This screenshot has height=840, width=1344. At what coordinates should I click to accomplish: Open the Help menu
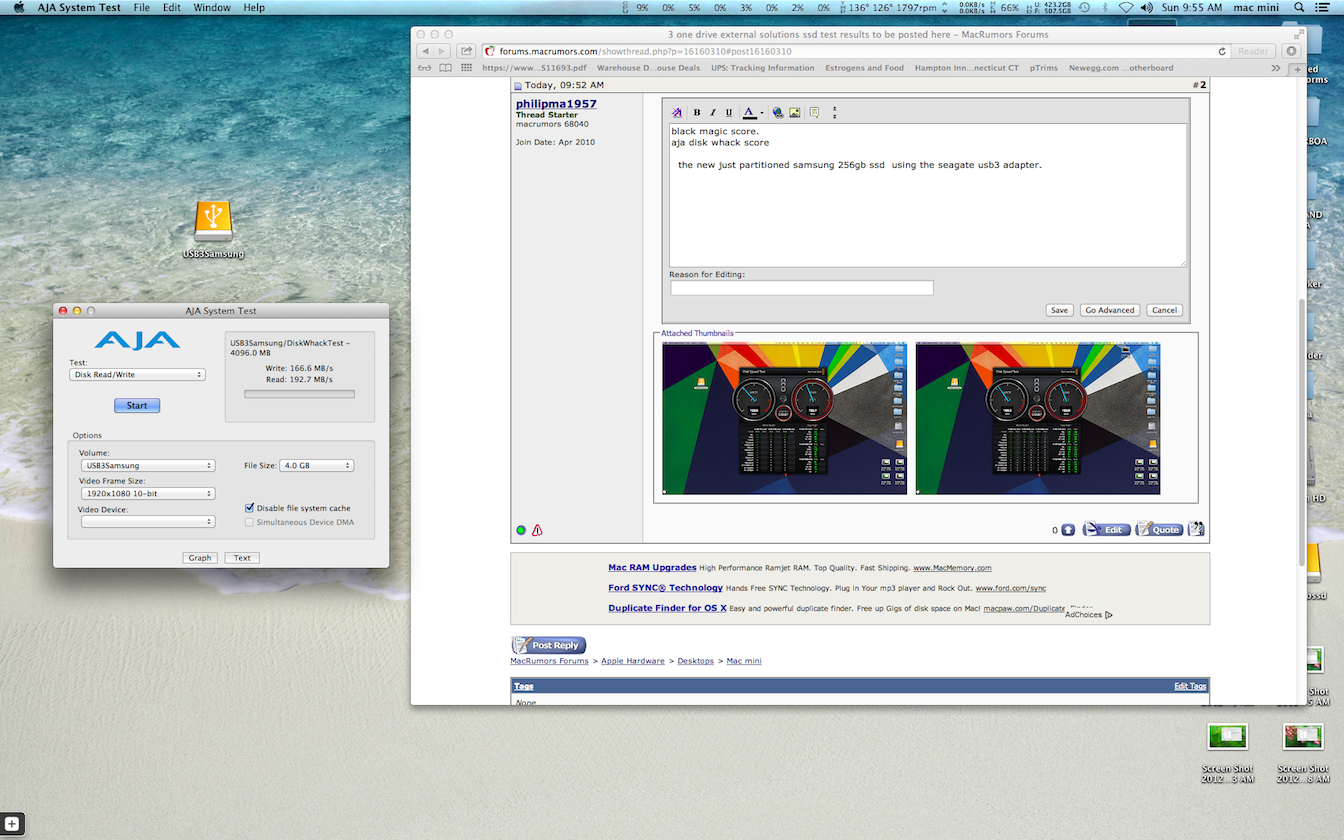point(254,7)
